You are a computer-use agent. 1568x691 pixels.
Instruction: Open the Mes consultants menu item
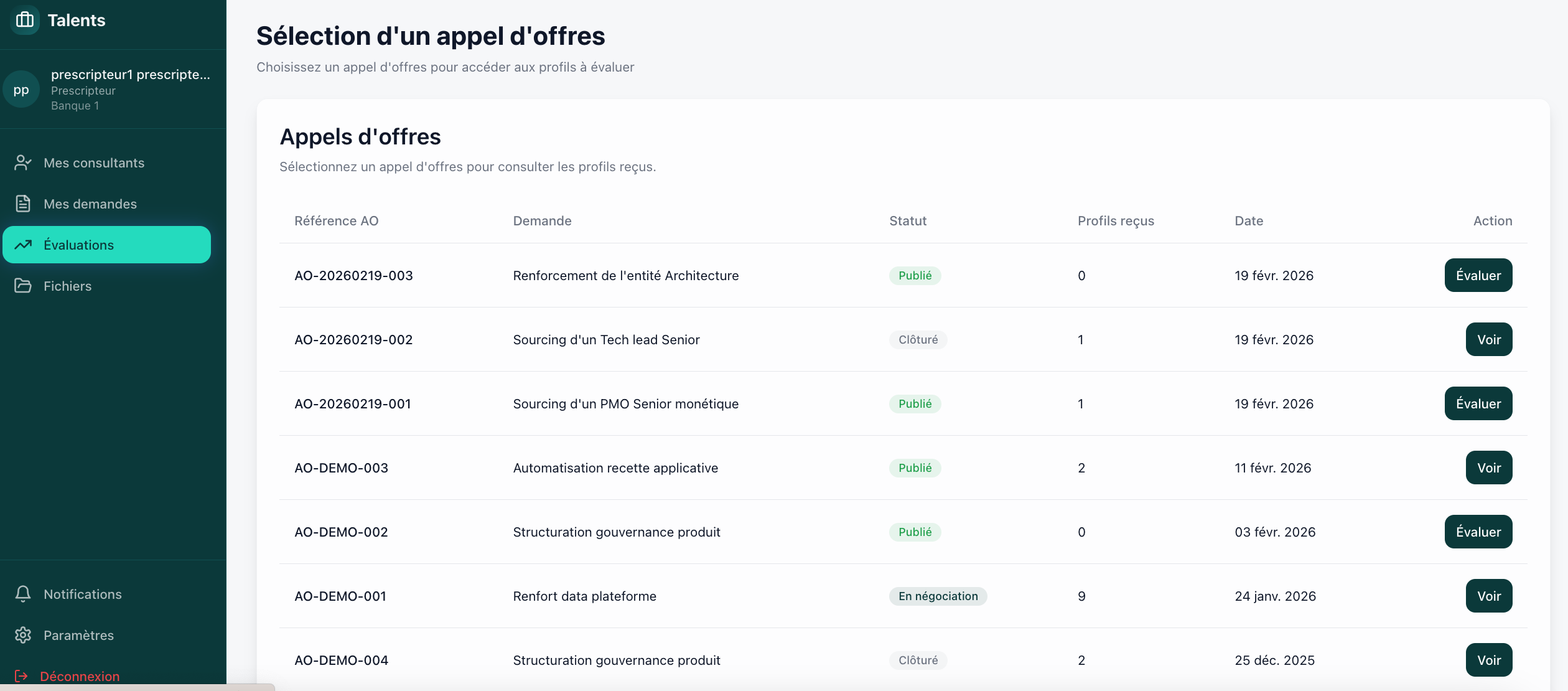(94, 163)
